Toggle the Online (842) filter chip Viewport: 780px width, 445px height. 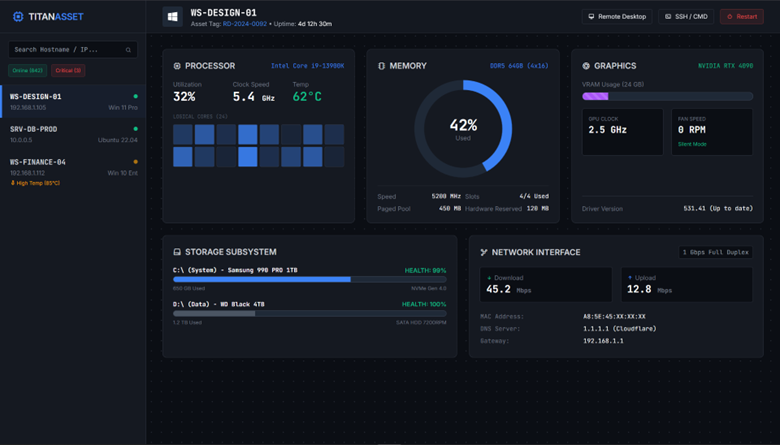[28, 71]
